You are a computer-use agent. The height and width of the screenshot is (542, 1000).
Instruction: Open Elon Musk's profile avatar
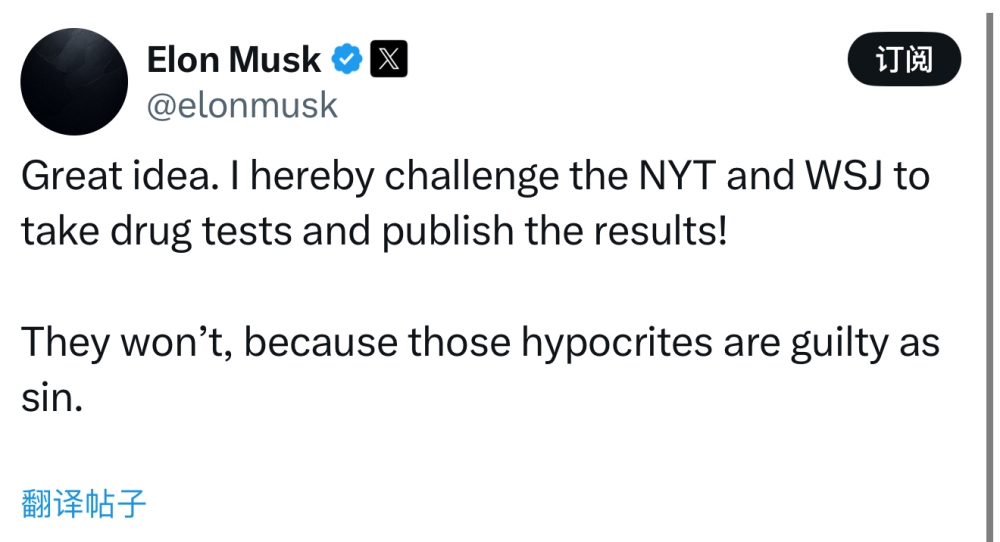pyautogui.click(x=74, y=82)
